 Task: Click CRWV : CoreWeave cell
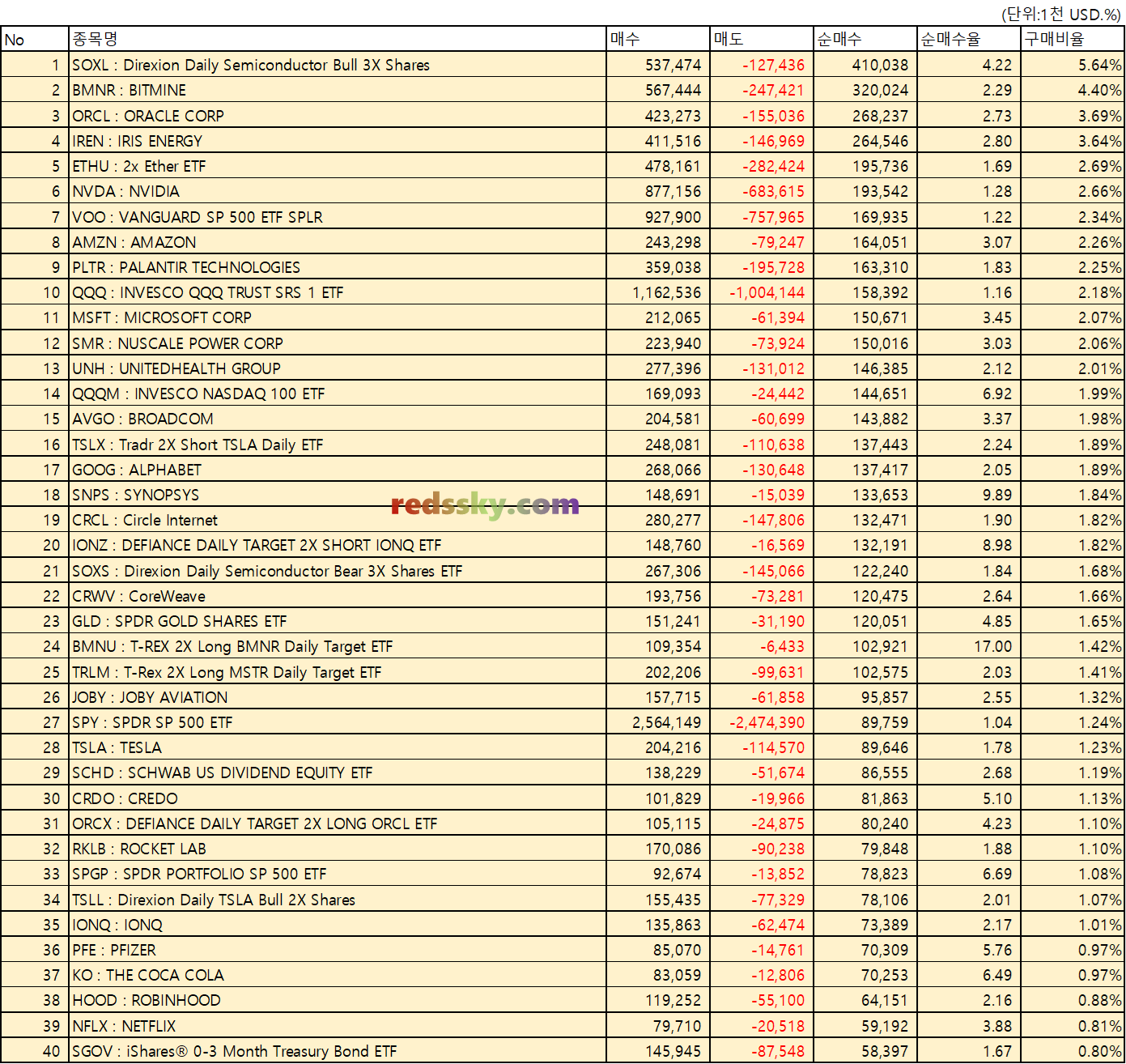[338, 596]
